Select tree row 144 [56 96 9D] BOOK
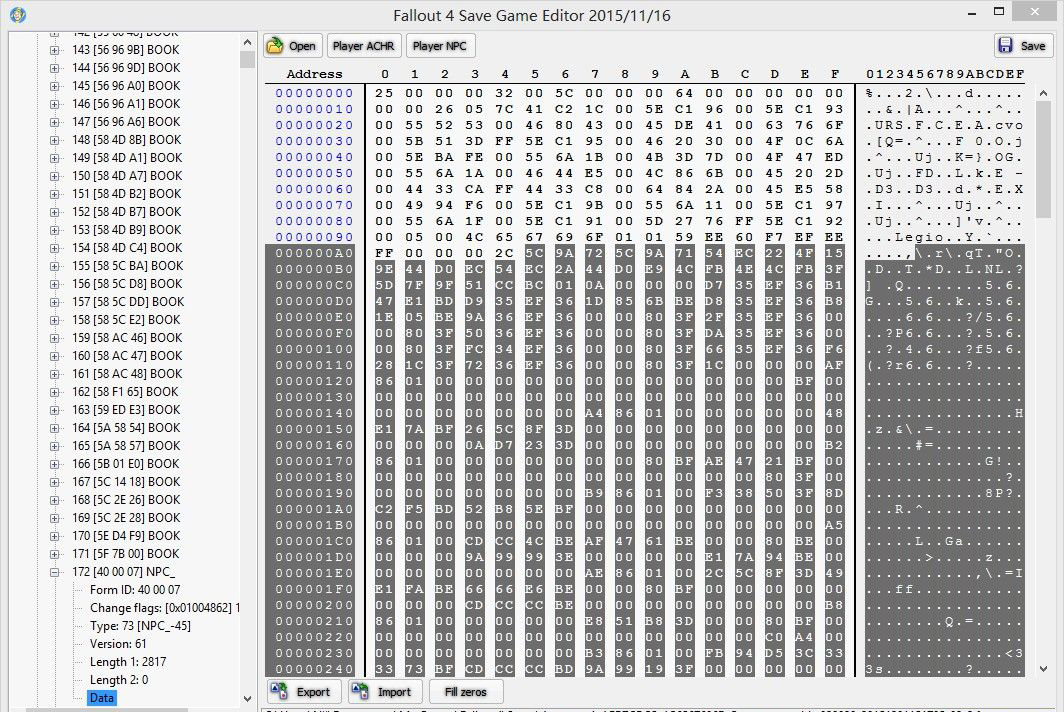 click(126, 68)
